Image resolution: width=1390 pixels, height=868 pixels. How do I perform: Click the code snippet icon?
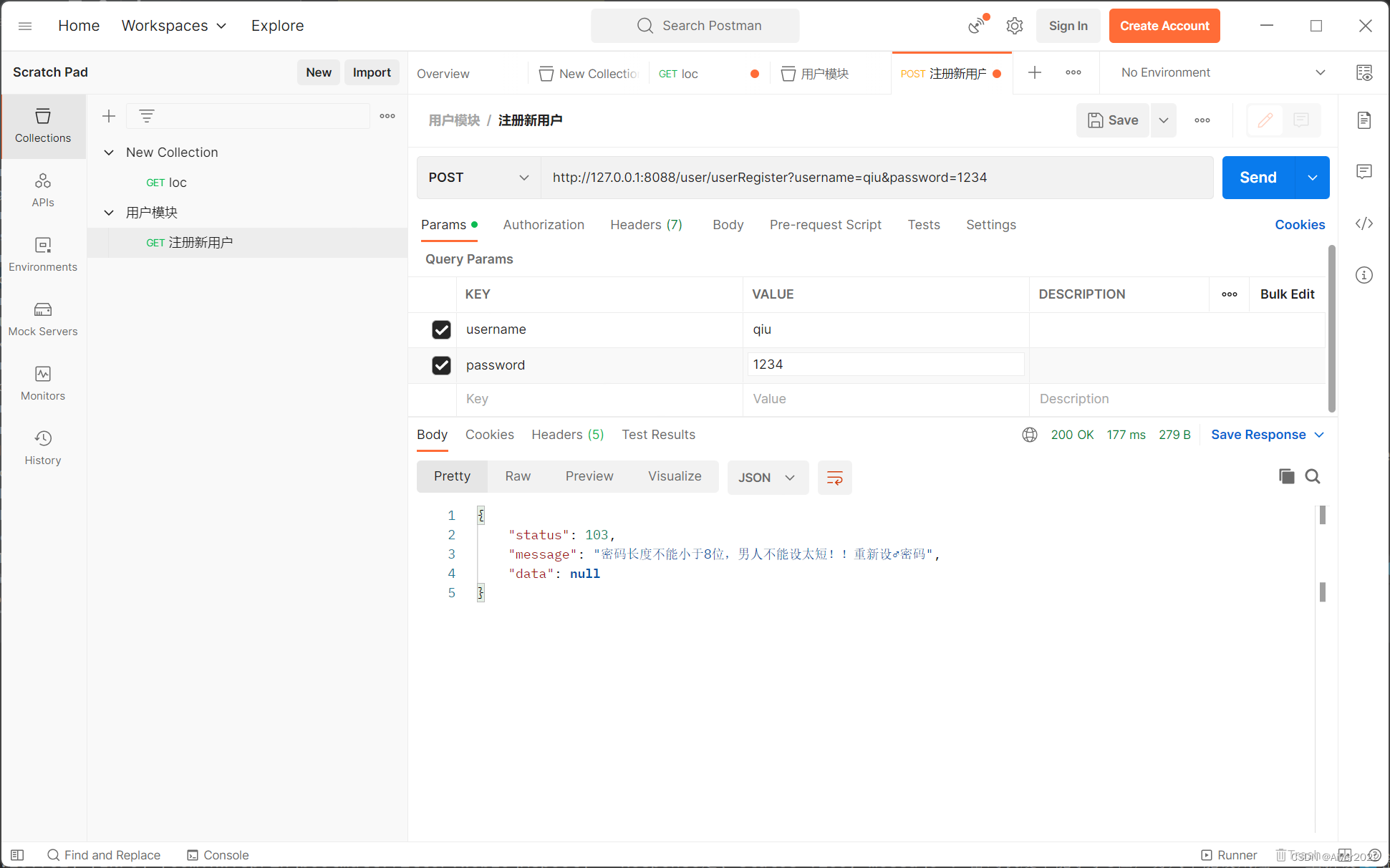pos(1364,224)
